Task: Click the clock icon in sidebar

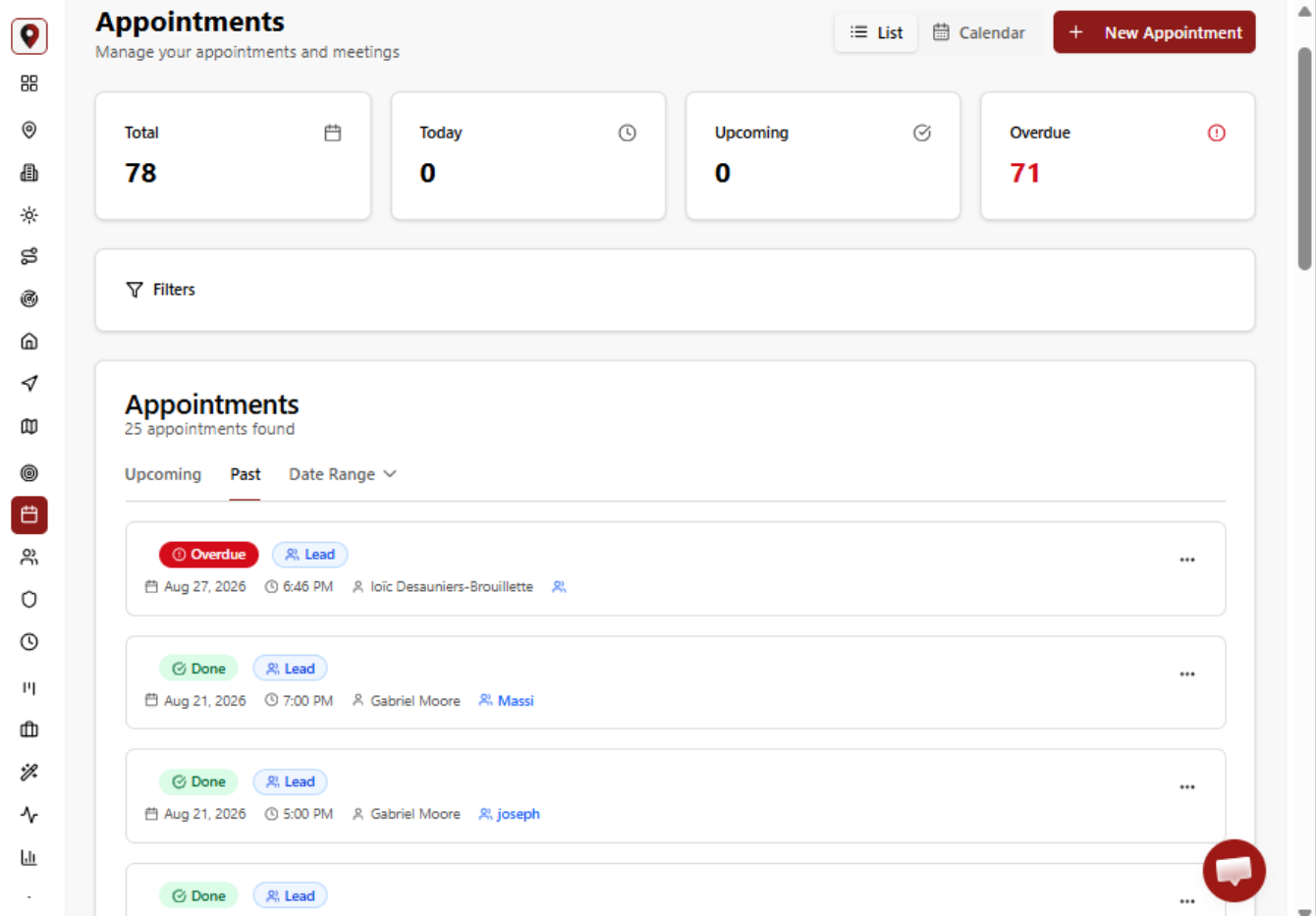Action: (x=29, y=642)
